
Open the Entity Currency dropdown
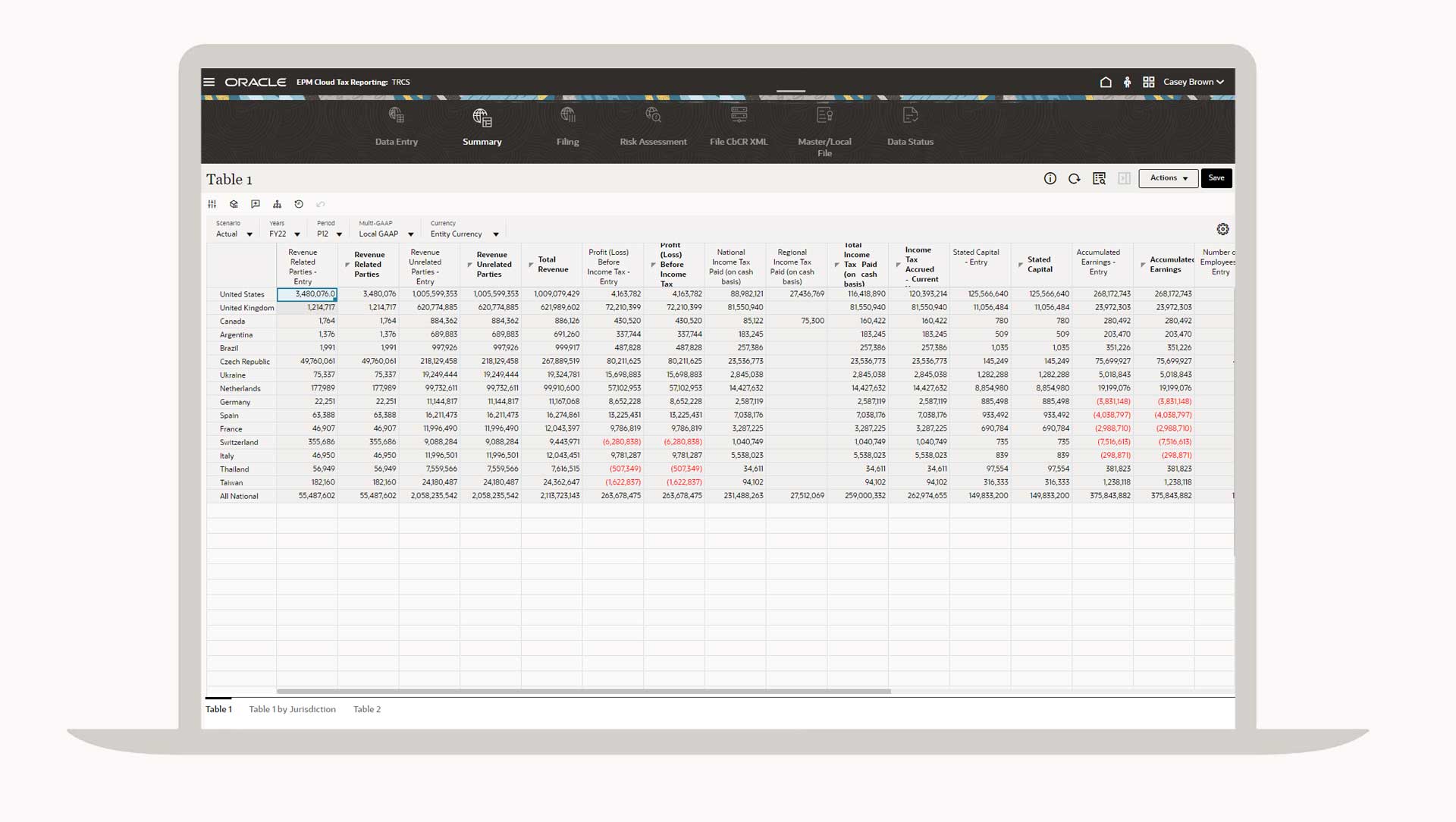point(495,234)
